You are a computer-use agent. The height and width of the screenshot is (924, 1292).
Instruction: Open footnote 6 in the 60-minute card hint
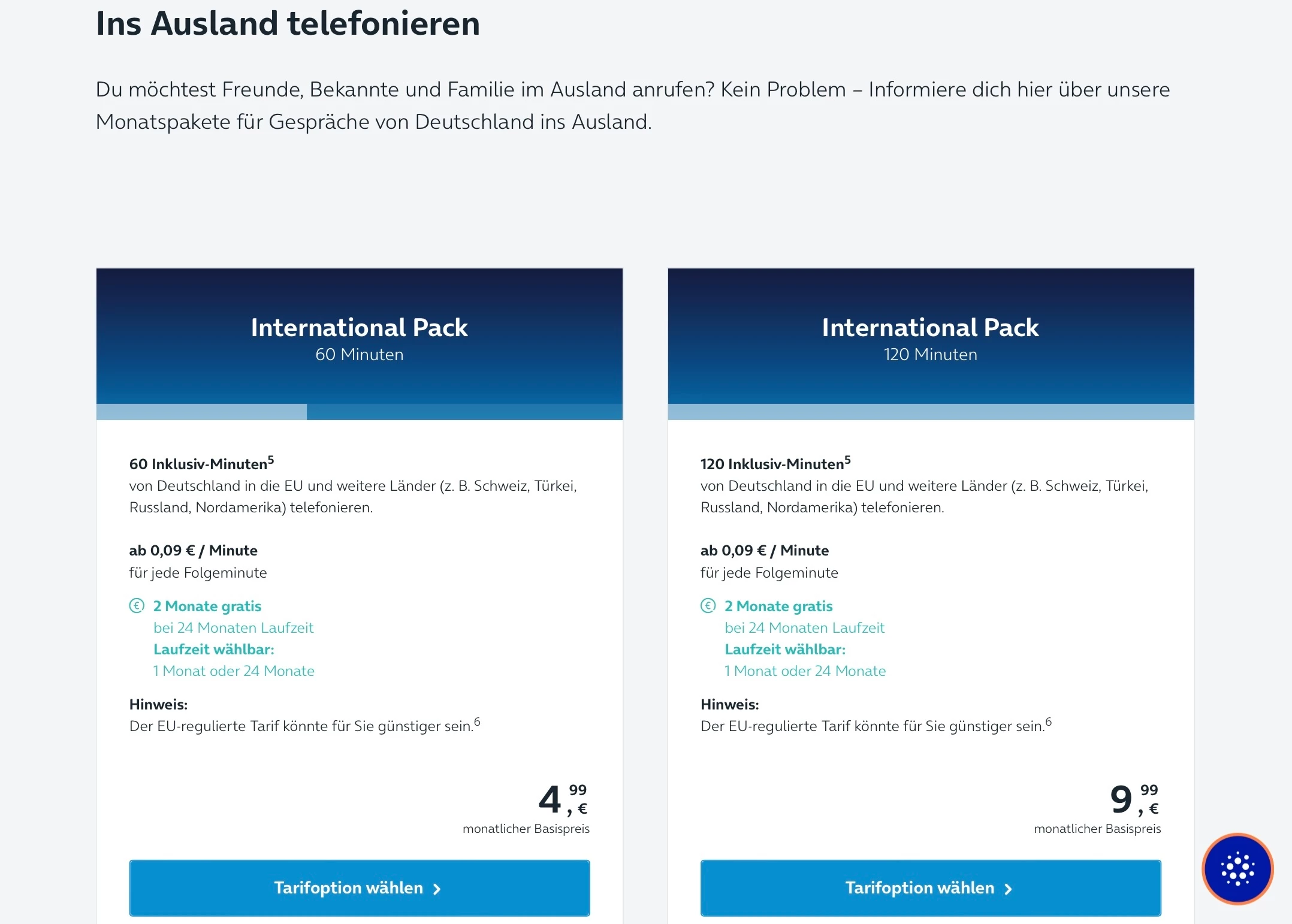point(477,721)
